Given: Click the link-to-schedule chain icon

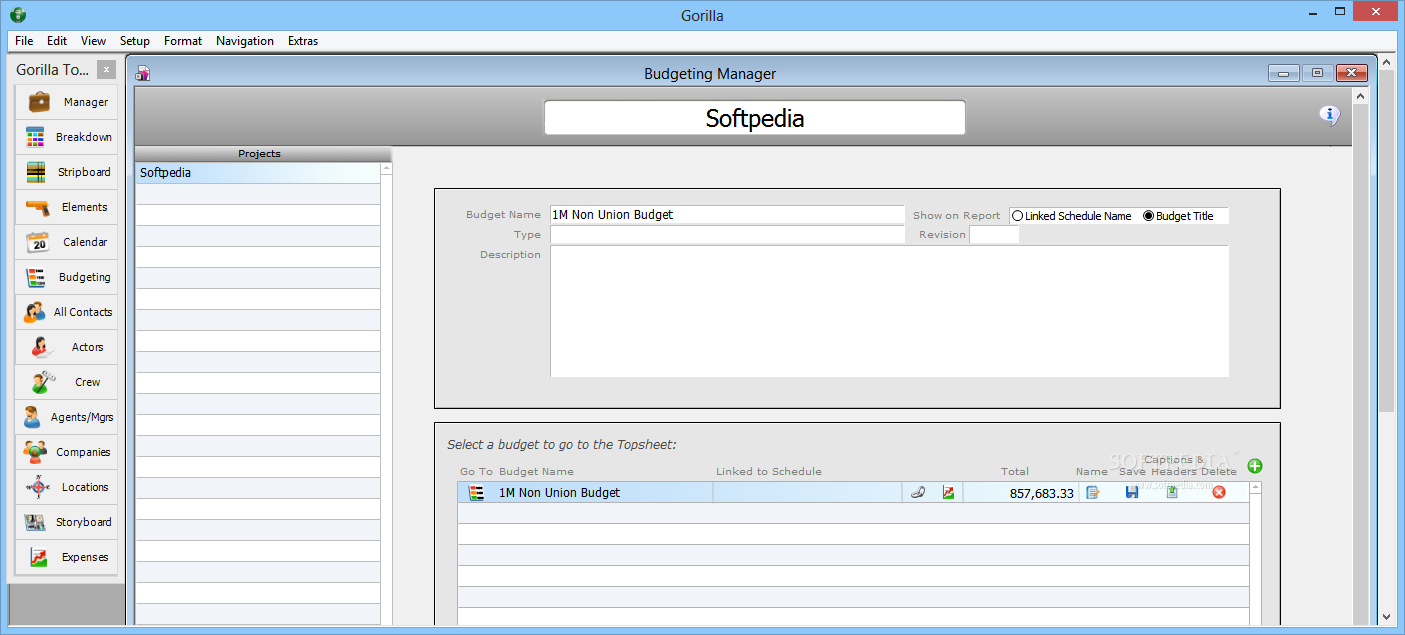Looking at the screenshot, I should tap(918, 492).
